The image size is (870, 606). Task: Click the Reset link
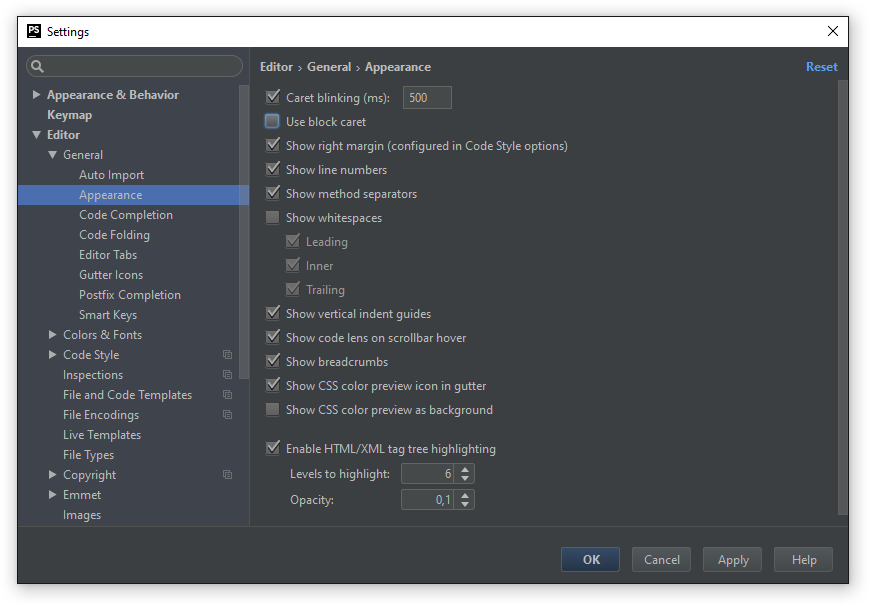click(821, 67)
